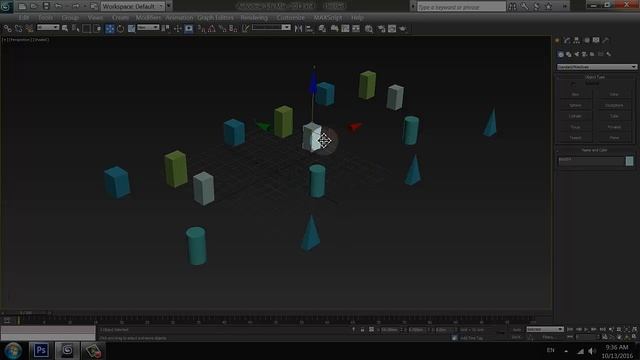
Task: Click the Mirror tool
Action: click(298, 29)
